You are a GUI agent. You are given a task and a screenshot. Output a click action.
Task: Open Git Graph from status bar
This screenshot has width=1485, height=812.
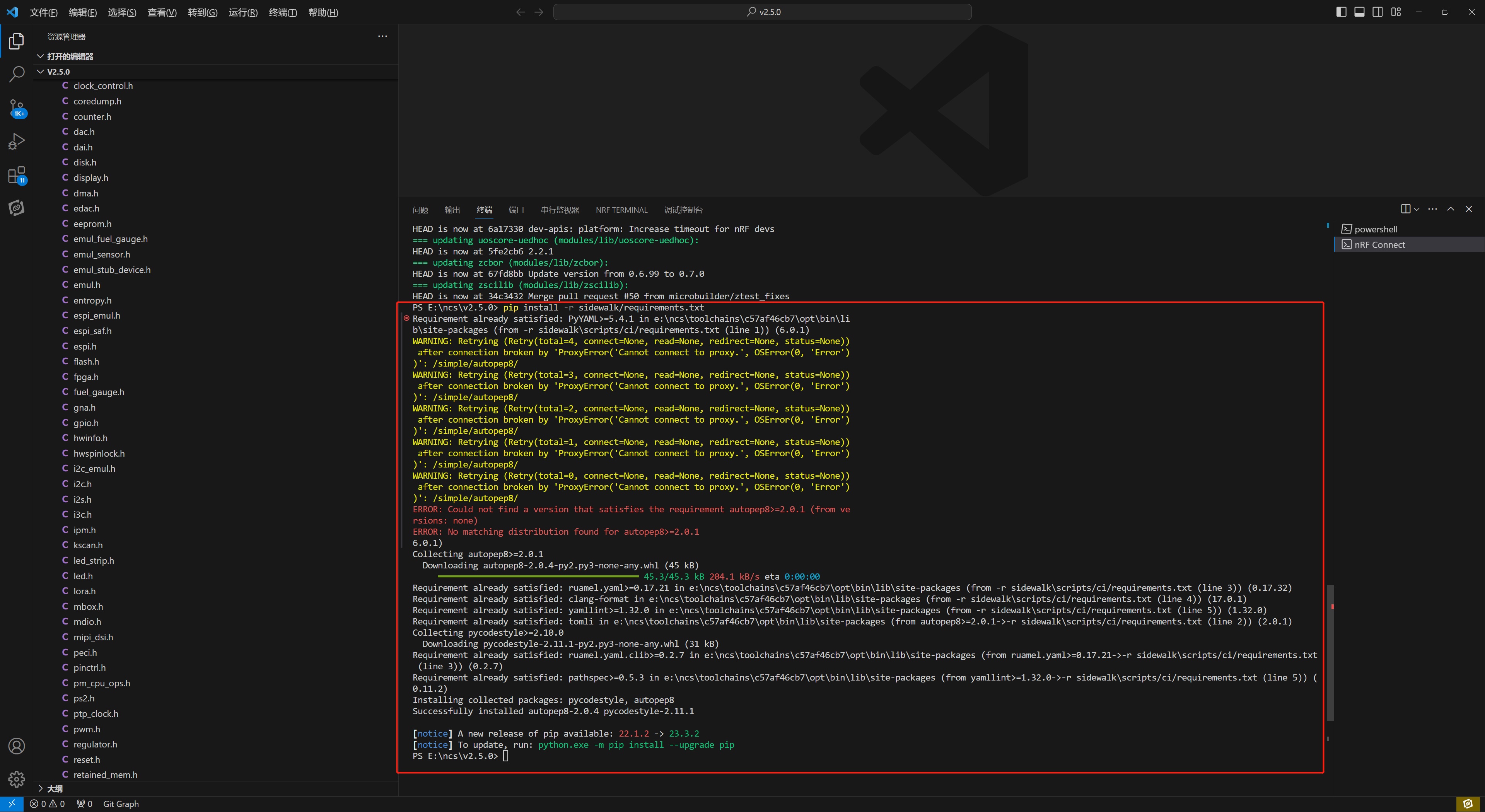(x=121, y=804)
